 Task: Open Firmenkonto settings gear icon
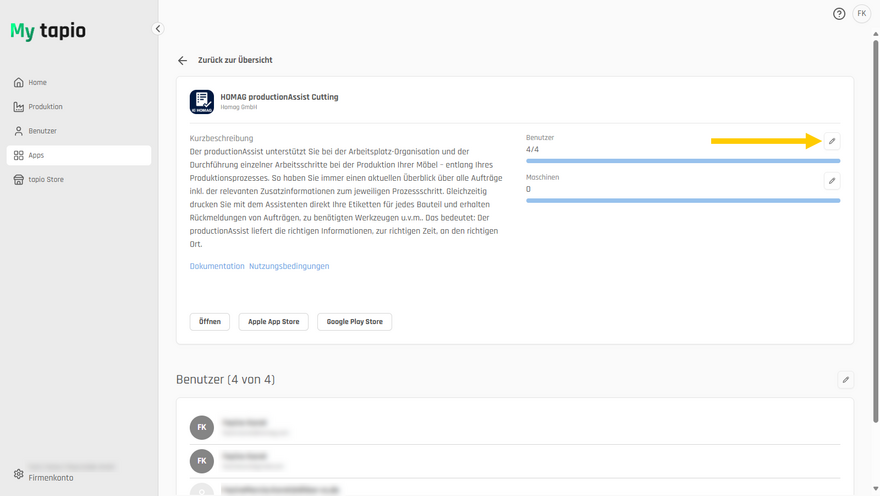click(19, 474)
